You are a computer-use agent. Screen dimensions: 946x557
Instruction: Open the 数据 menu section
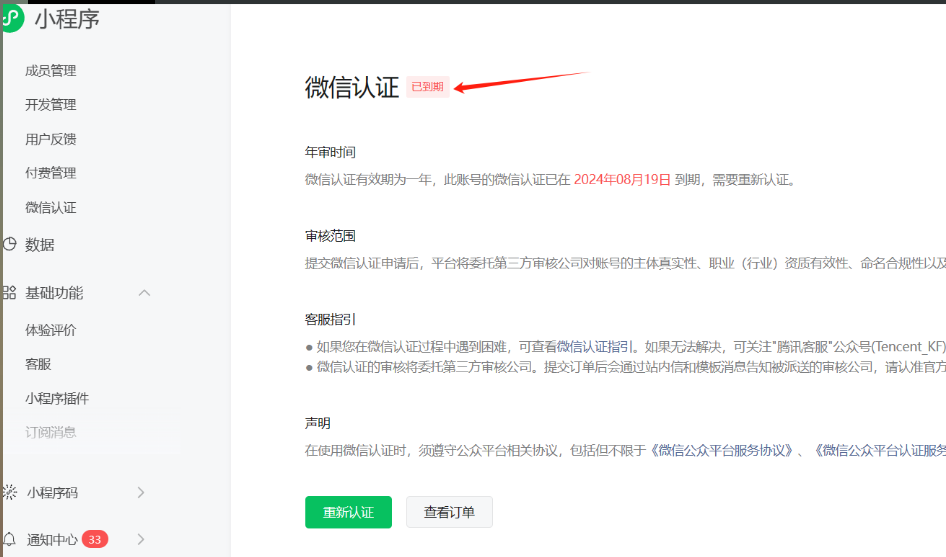point(40,244)
